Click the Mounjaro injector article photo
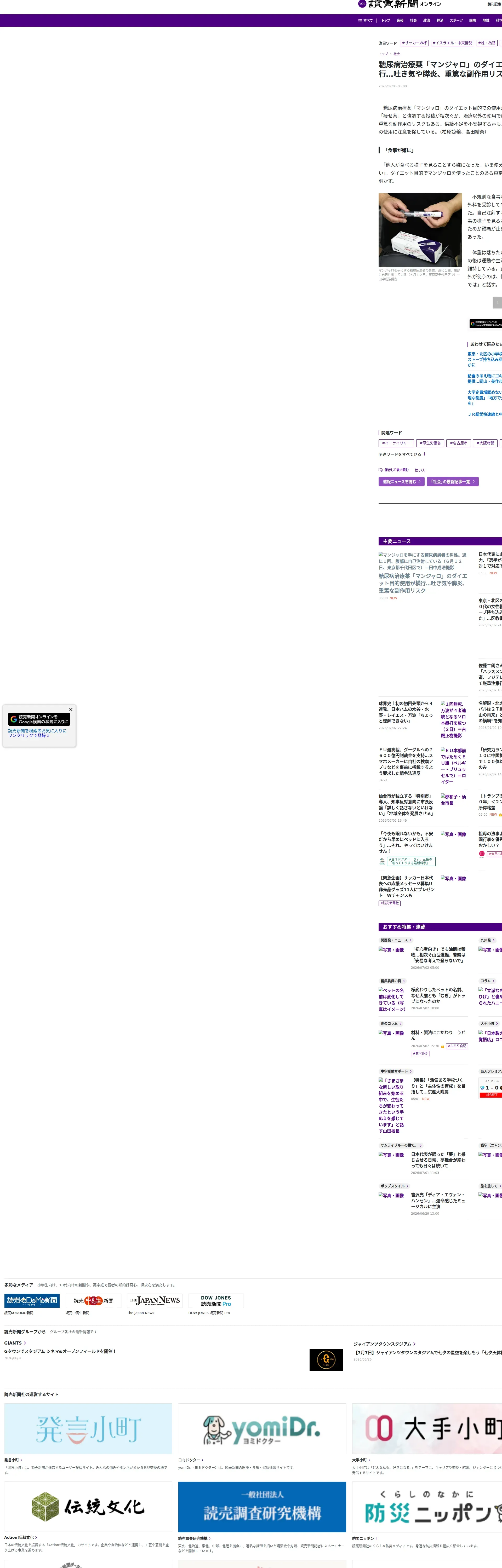The image size is (502, 1568). [x=420, y=229]
